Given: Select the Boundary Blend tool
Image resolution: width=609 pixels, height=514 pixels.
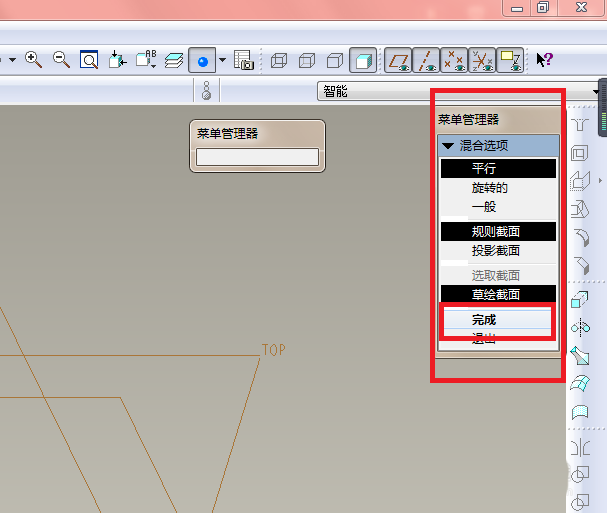Looking at the screenshot, I should pos(580,384).
